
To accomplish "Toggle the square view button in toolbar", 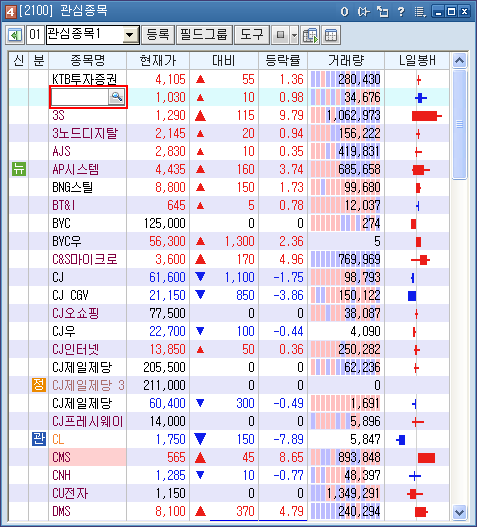I will (280, 35).
